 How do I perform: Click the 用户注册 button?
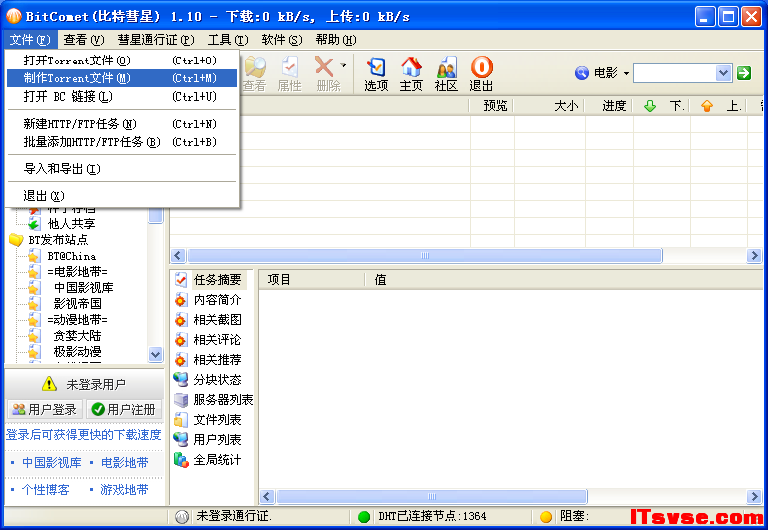pos(124,409)
